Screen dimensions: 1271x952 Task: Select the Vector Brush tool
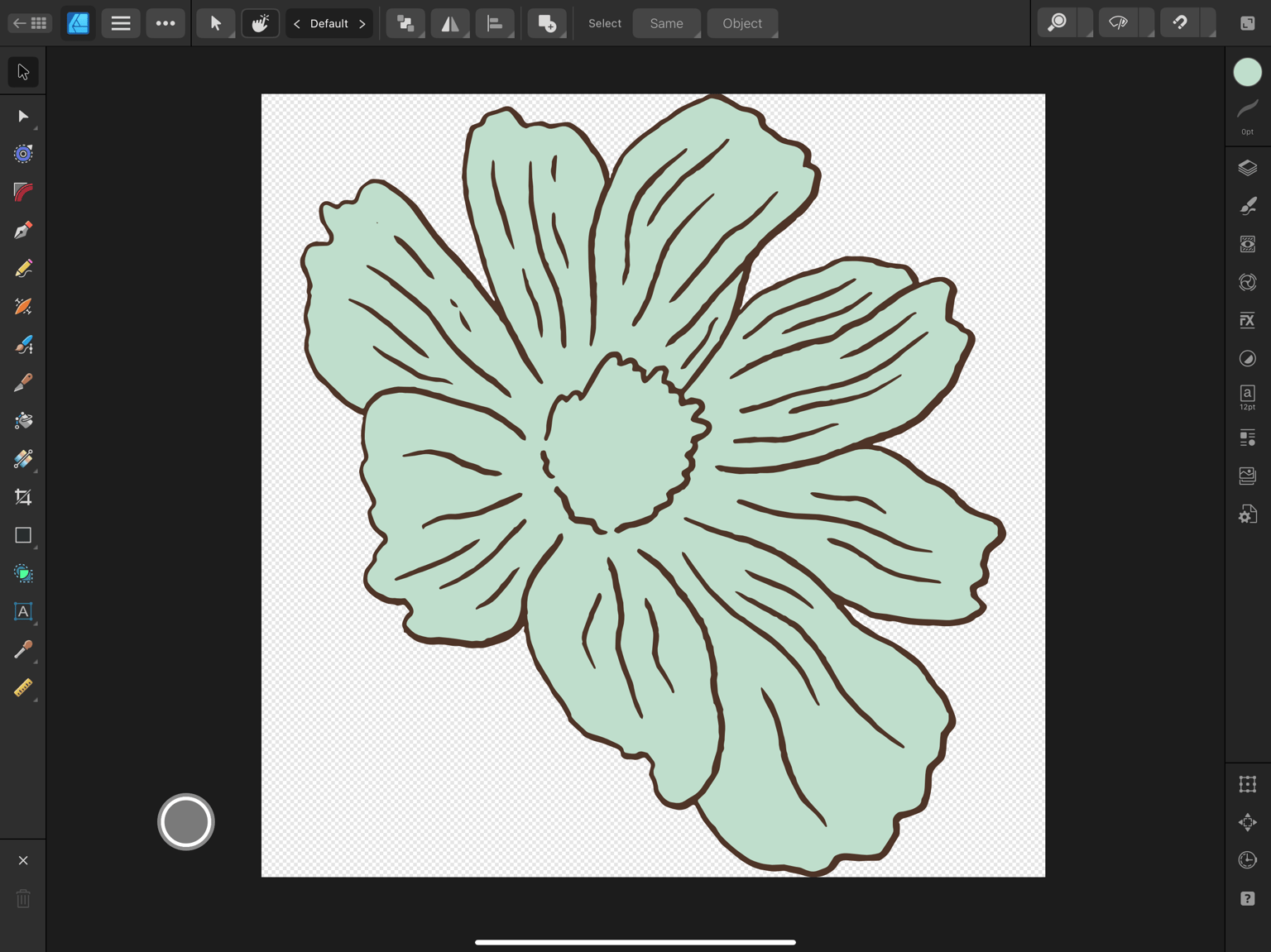[x=23, y=306]
